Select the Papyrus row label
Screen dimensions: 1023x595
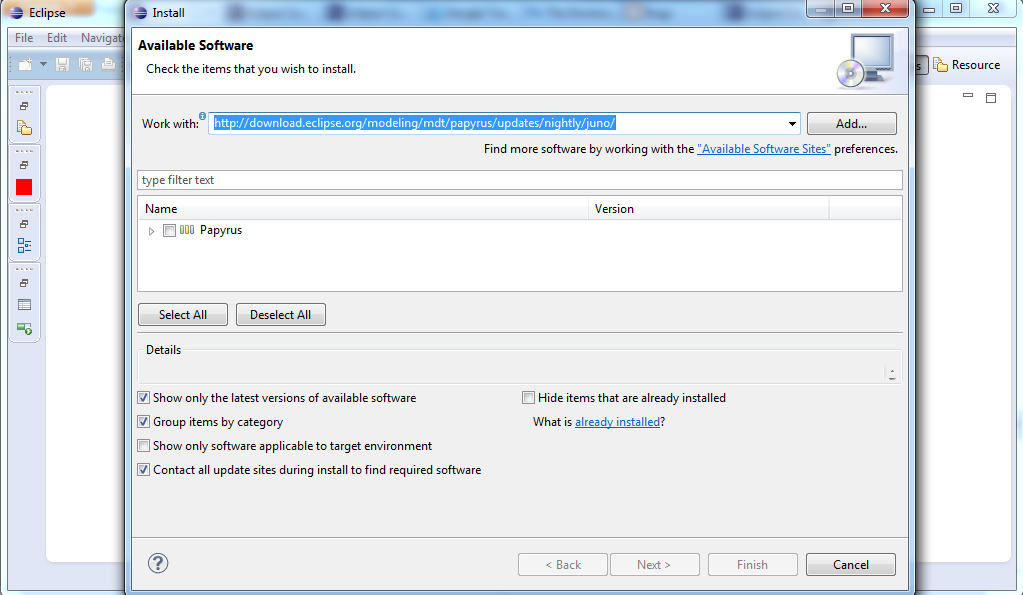click(221, 230)
